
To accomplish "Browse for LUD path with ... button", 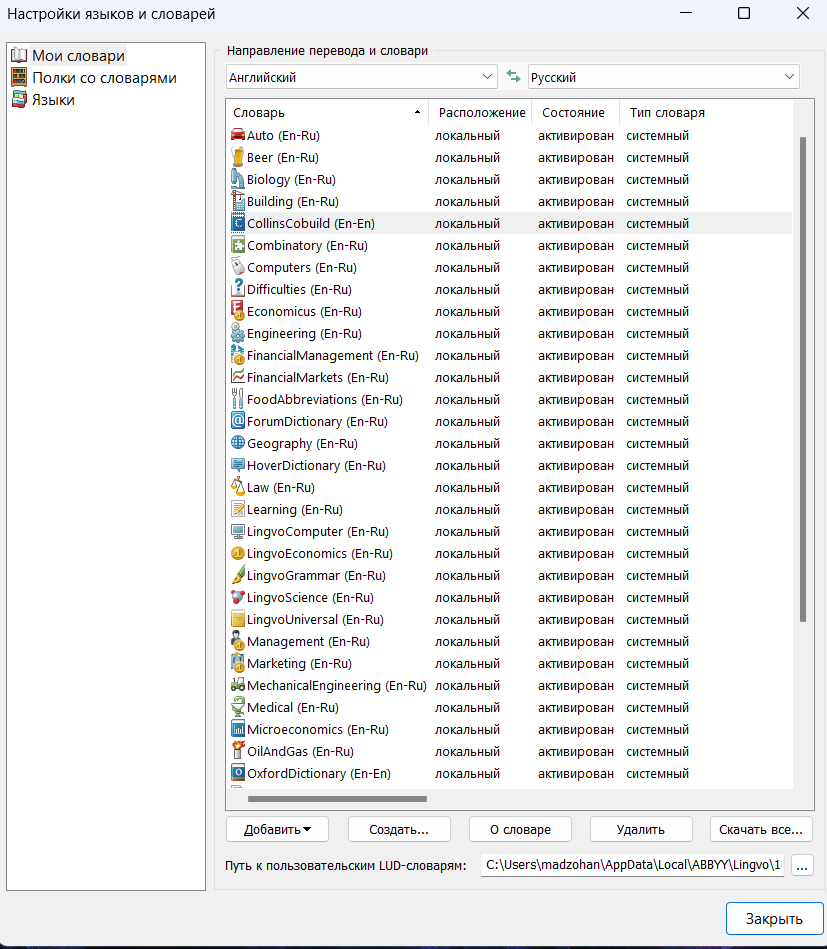I will click(802, 865).
